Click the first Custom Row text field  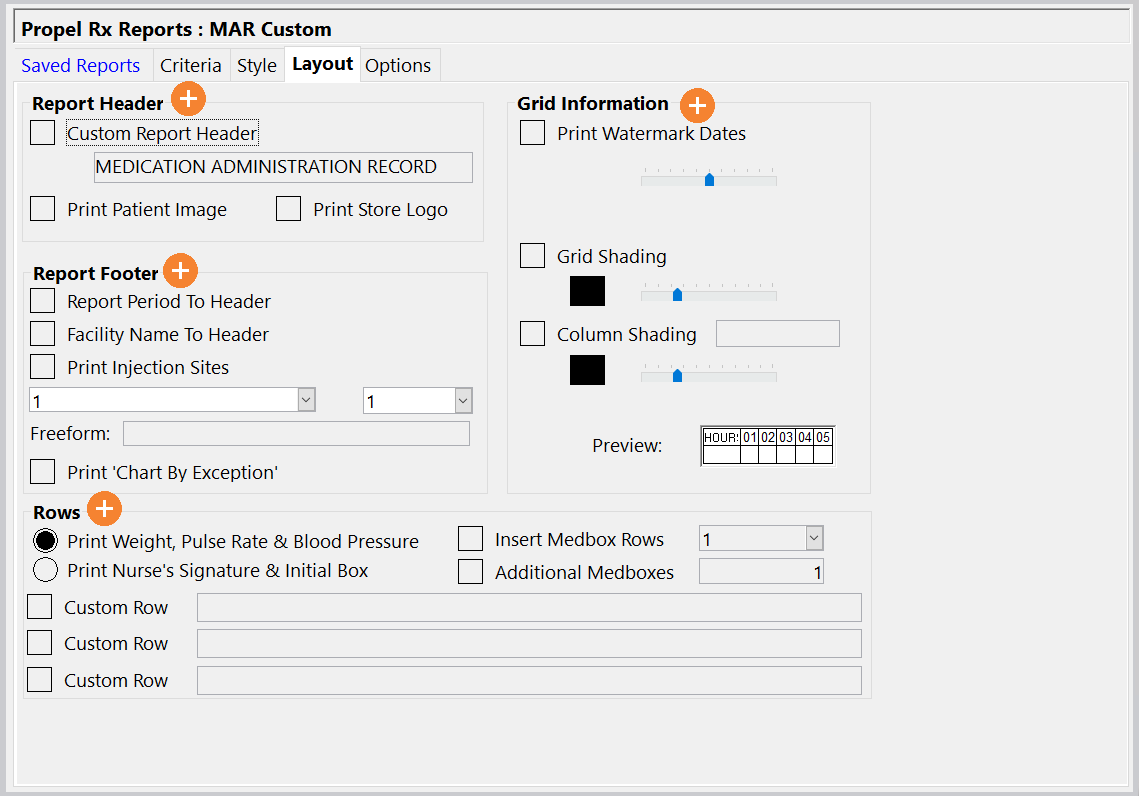[x=529, y=608]
